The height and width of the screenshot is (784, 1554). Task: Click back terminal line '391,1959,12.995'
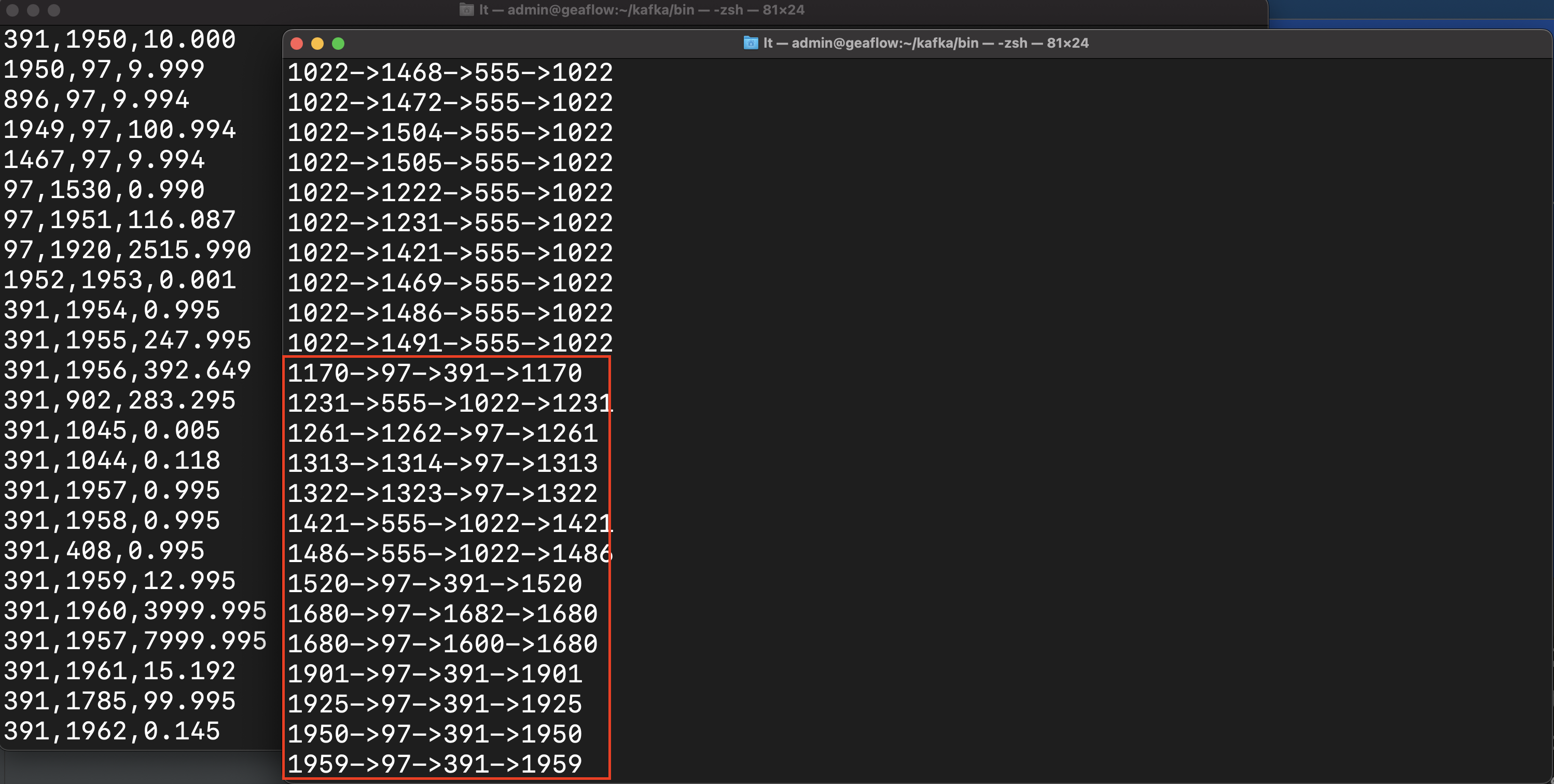click(119, 581)
